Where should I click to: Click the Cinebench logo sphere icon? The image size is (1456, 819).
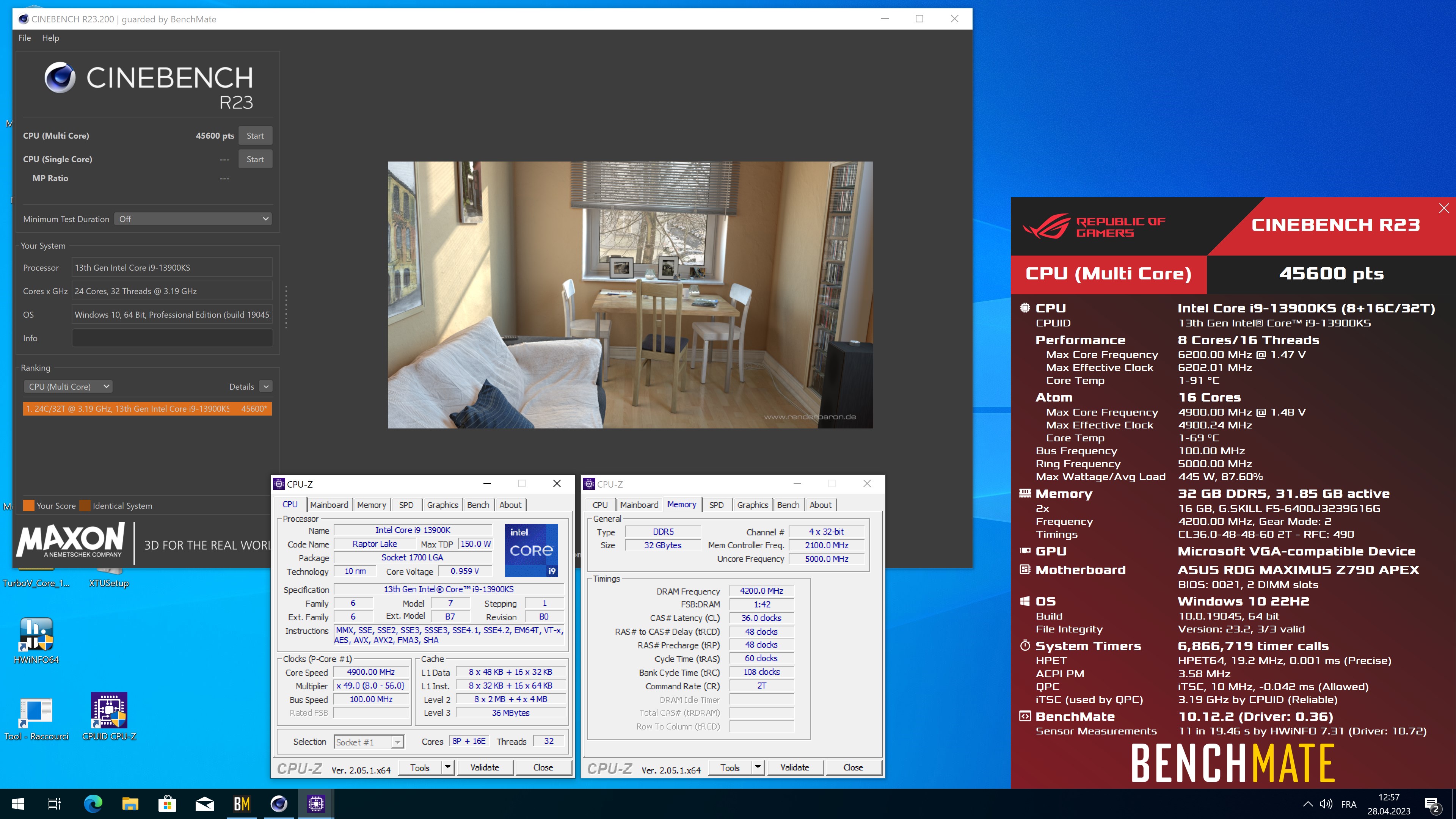60,77
